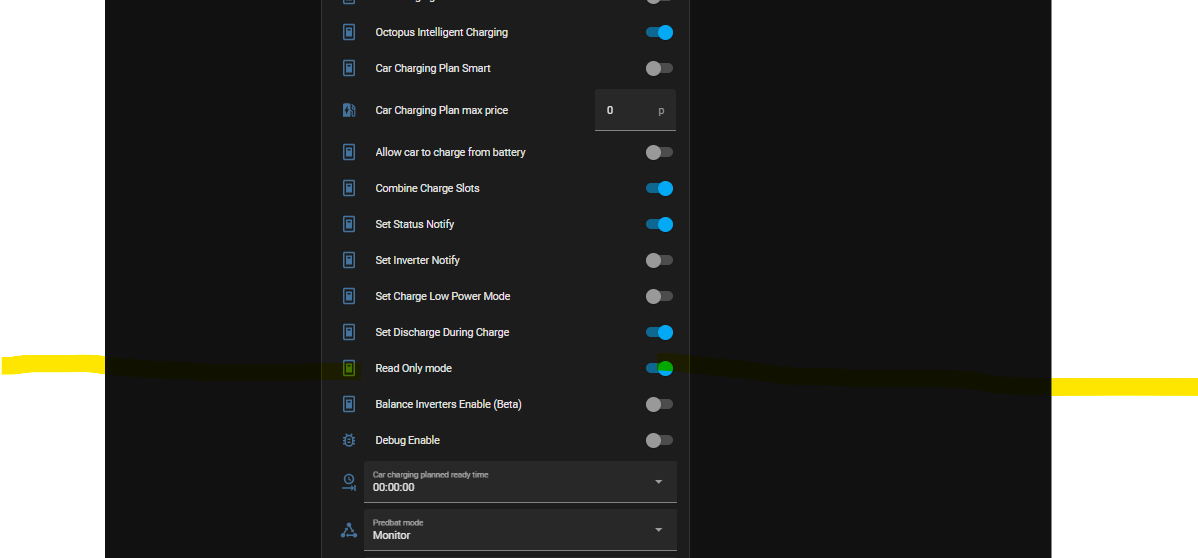Click the Car Charging Plan Smart icon
The image size is (1198, 558).
(348, 68)
